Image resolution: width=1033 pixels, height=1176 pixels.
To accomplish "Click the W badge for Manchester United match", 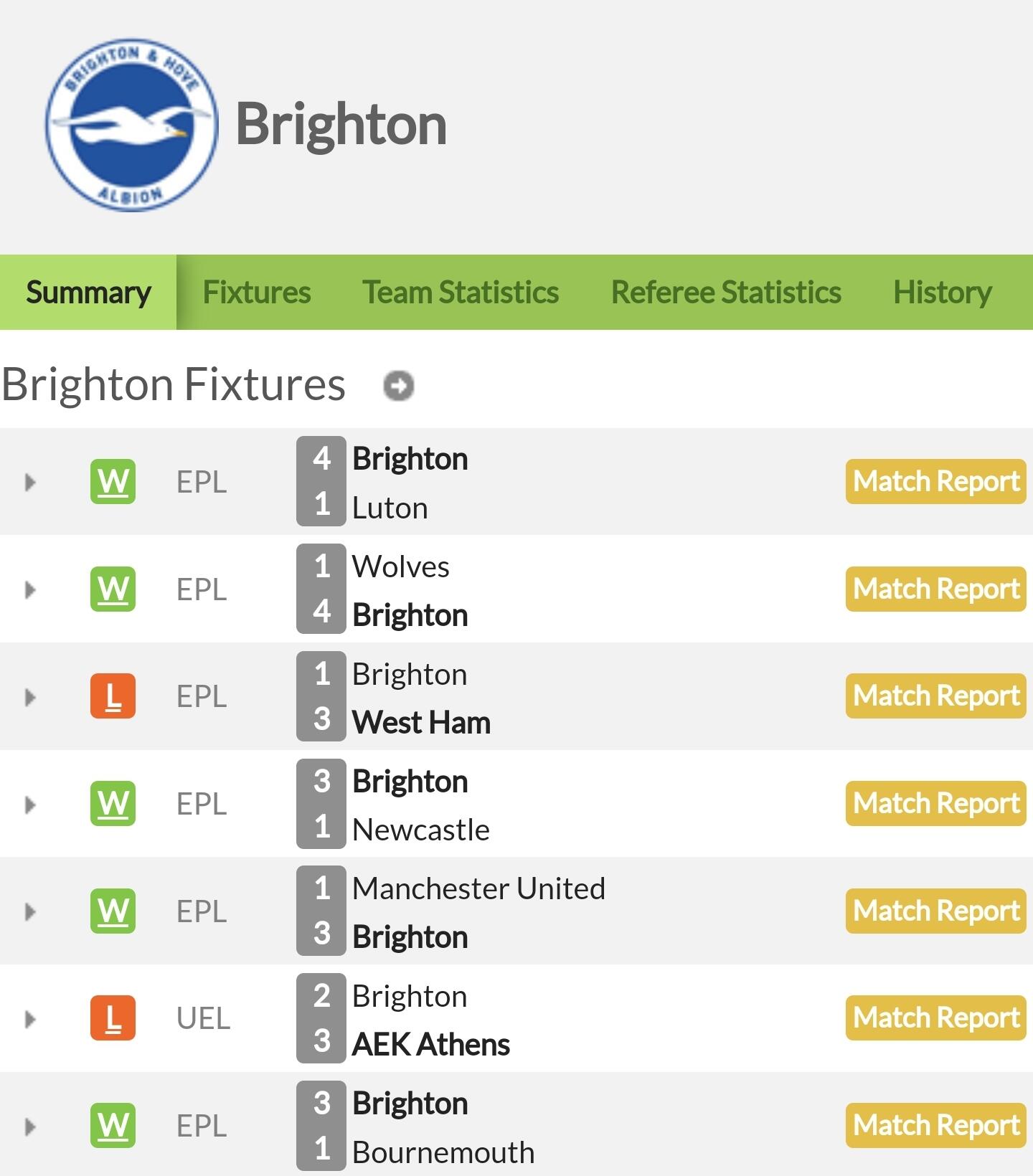I will click(113, 911).
